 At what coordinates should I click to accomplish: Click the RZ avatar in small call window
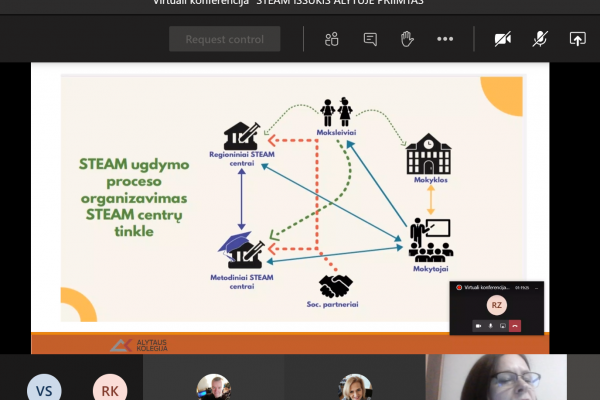[497, 305]
